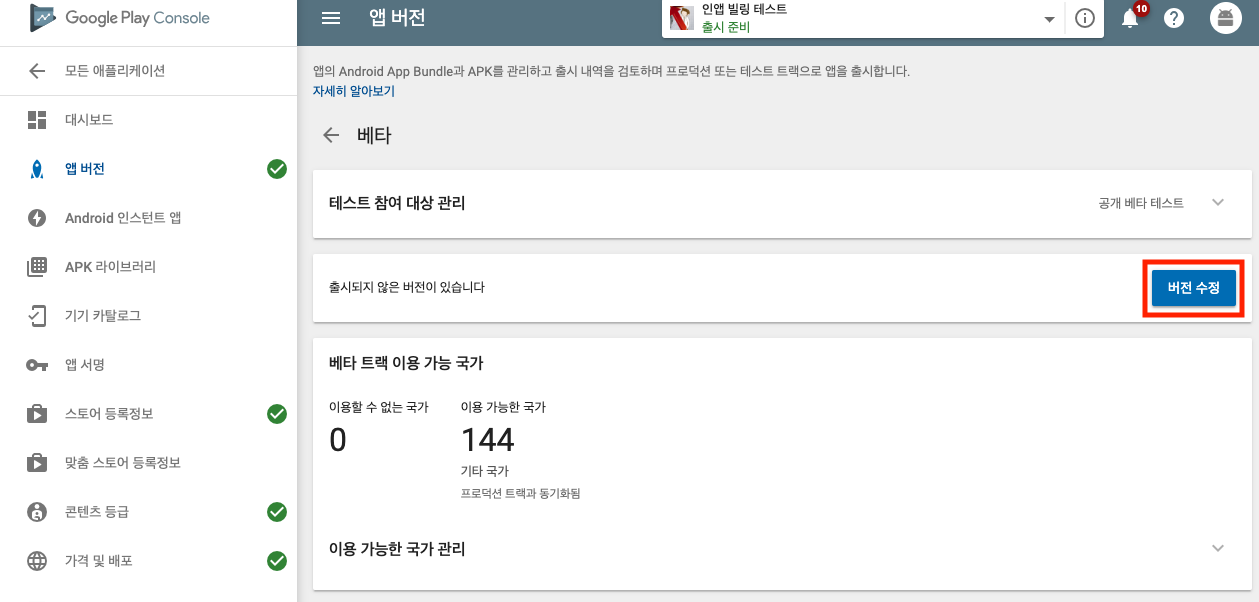Click the 대시보드 grid icon

(37, 120)
